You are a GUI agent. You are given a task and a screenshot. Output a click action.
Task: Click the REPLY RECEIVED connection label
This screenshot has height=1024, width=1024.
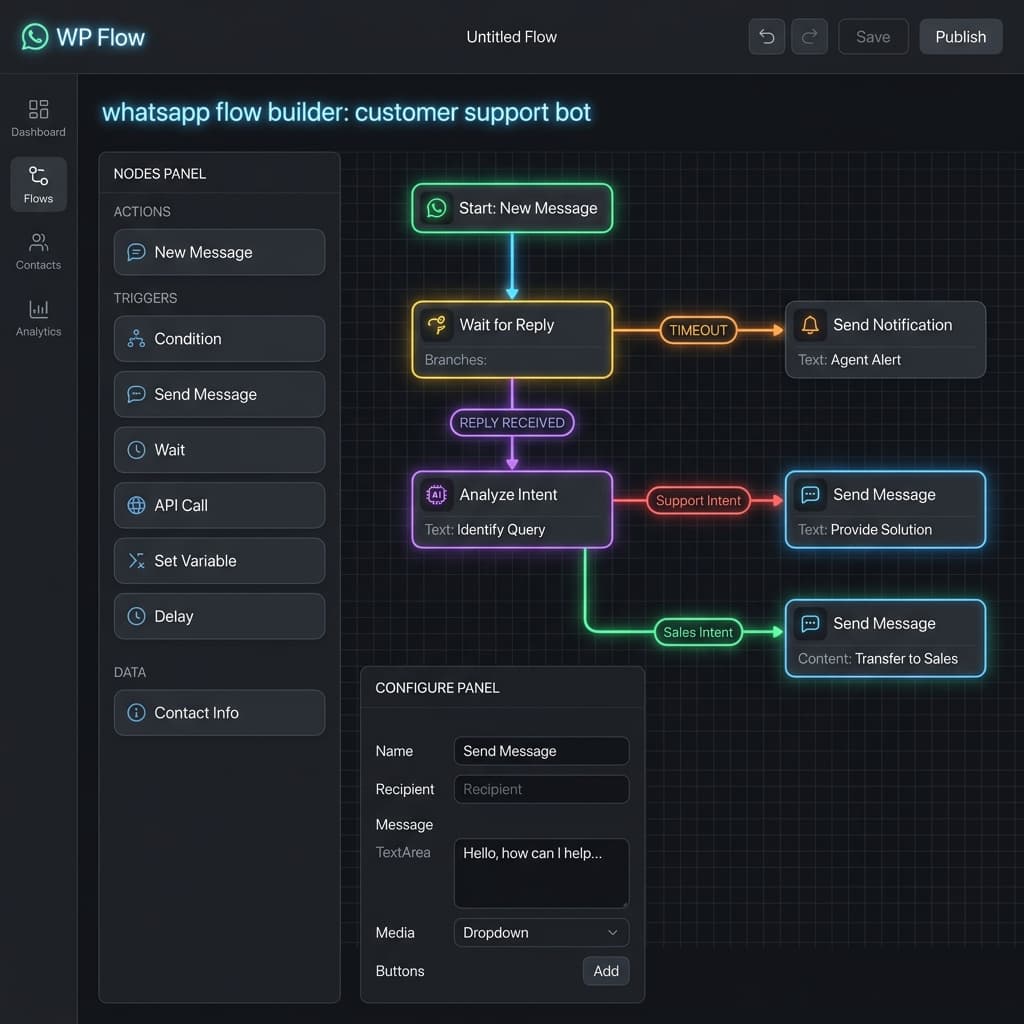click(x=512, y=423)
